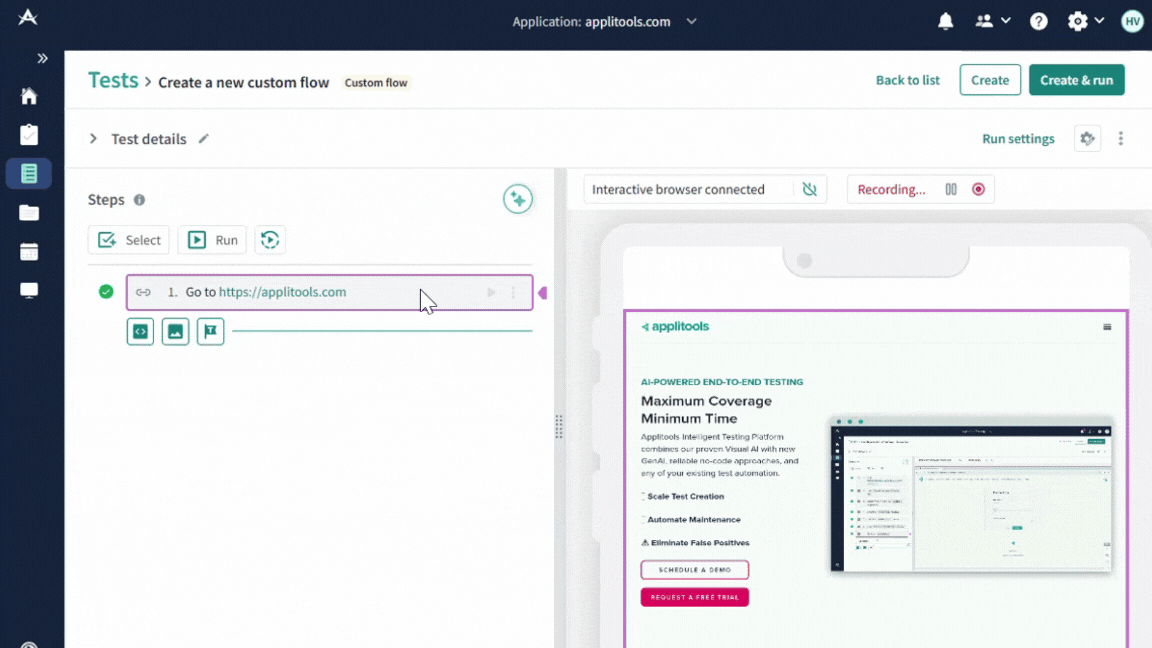Expand the left sidebar navigation
1152x648 pixels.
pos(42,59)
